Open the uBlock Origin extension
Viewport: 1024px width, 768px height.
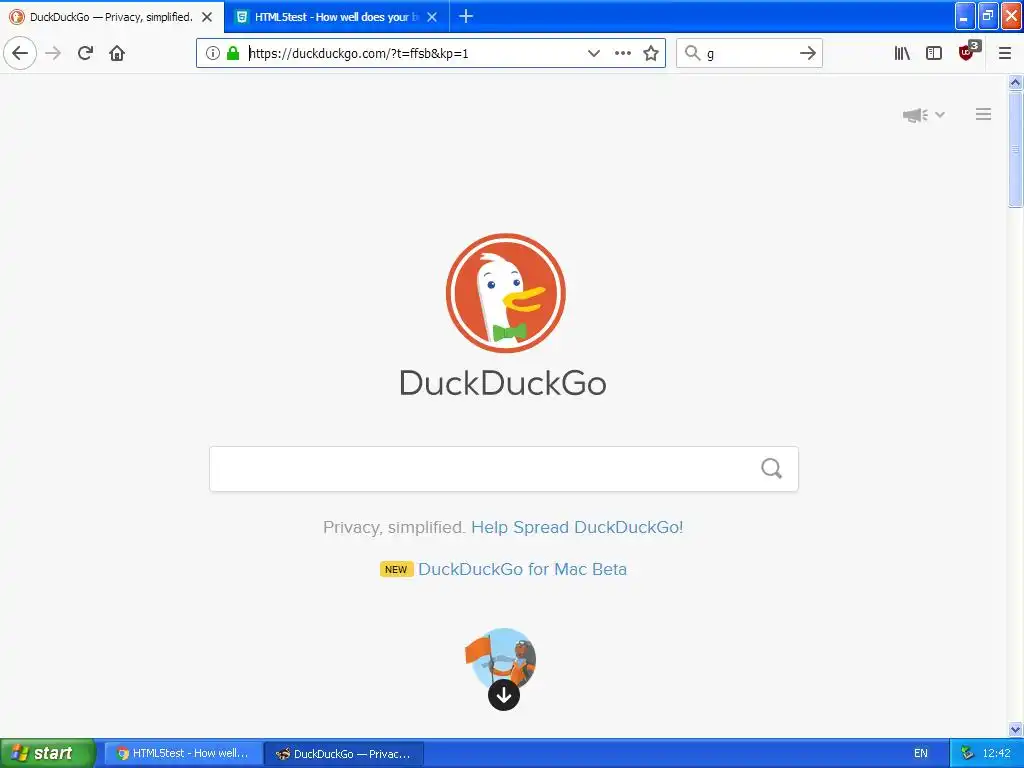click(x=968, y=51)
